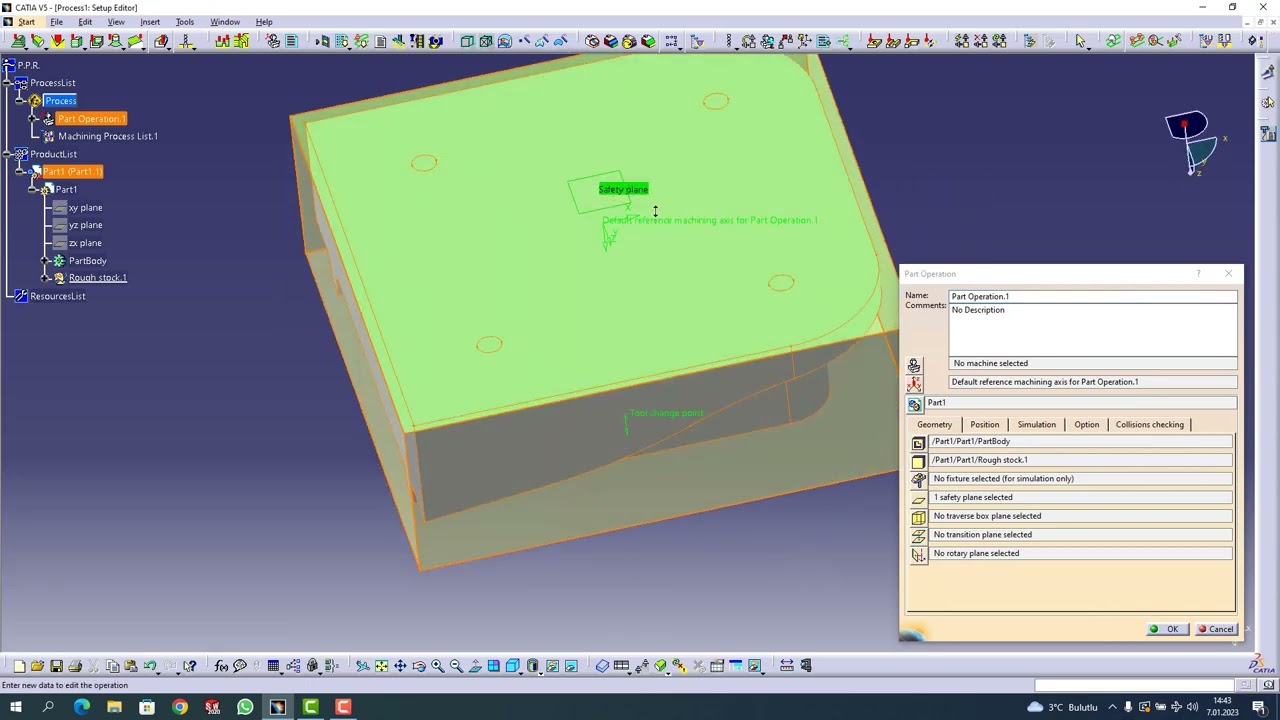Screen dimensions: 1280x720
Task: Click the Fit All In view icon
Action: (x=381, y=666)
